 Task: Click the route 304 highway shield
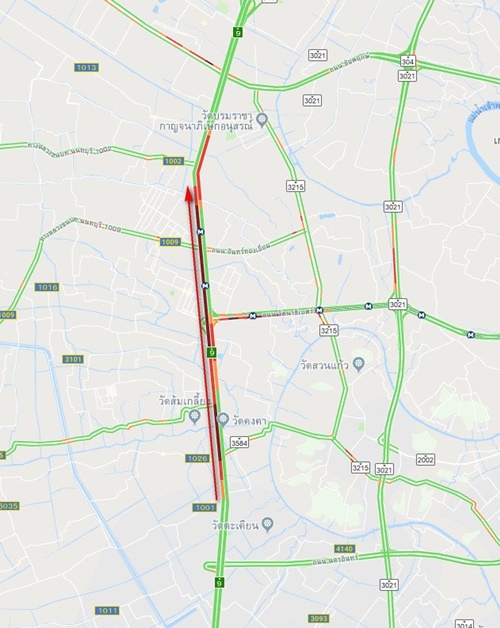(x=407, y=61)
